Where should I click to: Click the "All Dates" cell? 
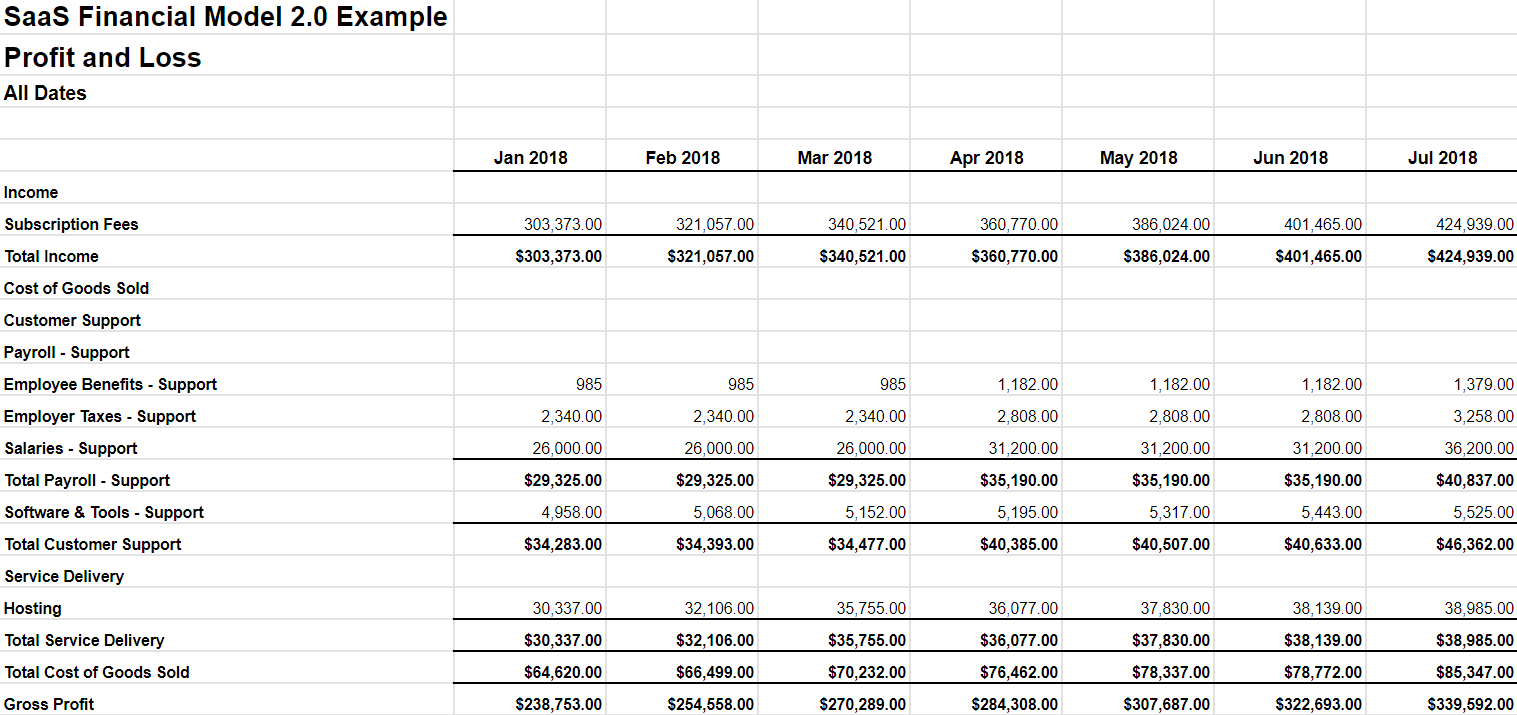coord(45,93)
